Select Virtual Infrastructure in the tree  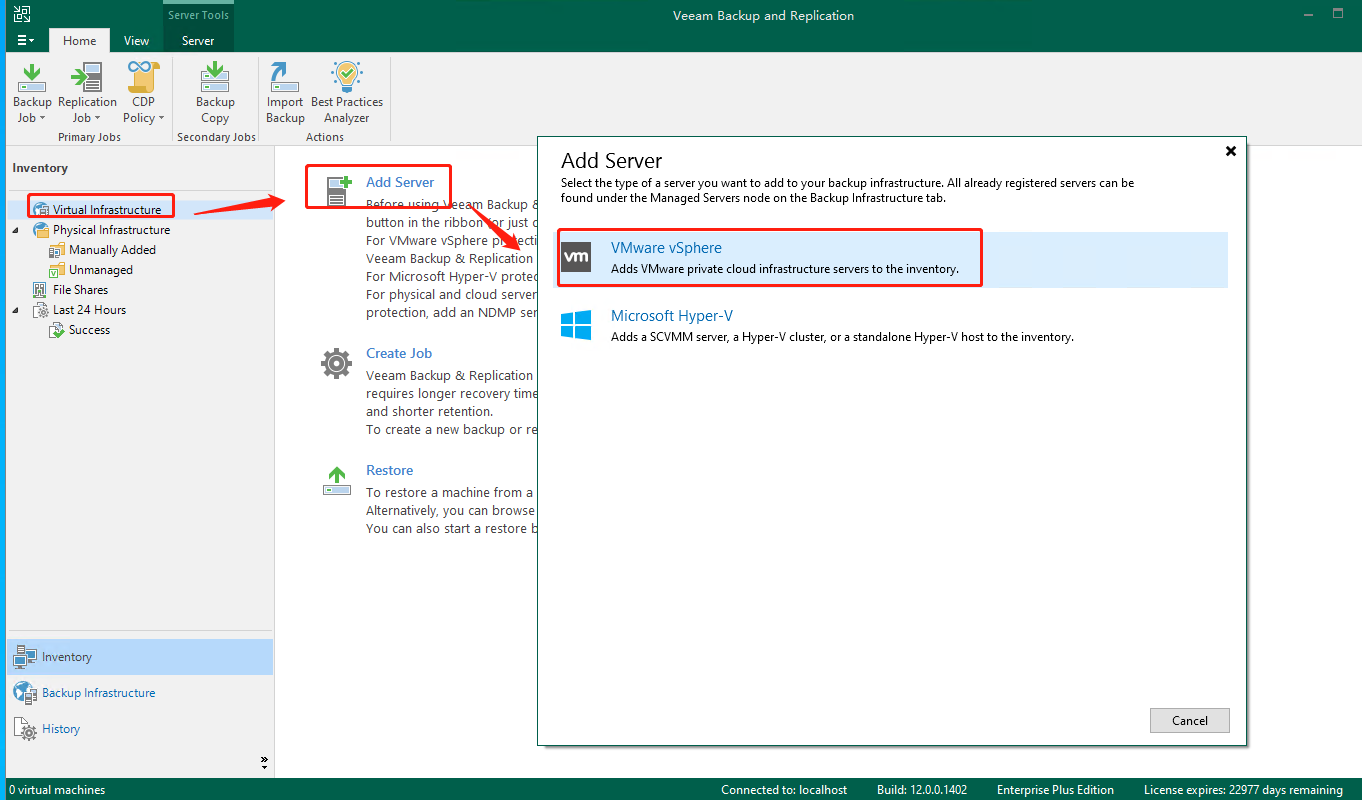pos(107,210)
